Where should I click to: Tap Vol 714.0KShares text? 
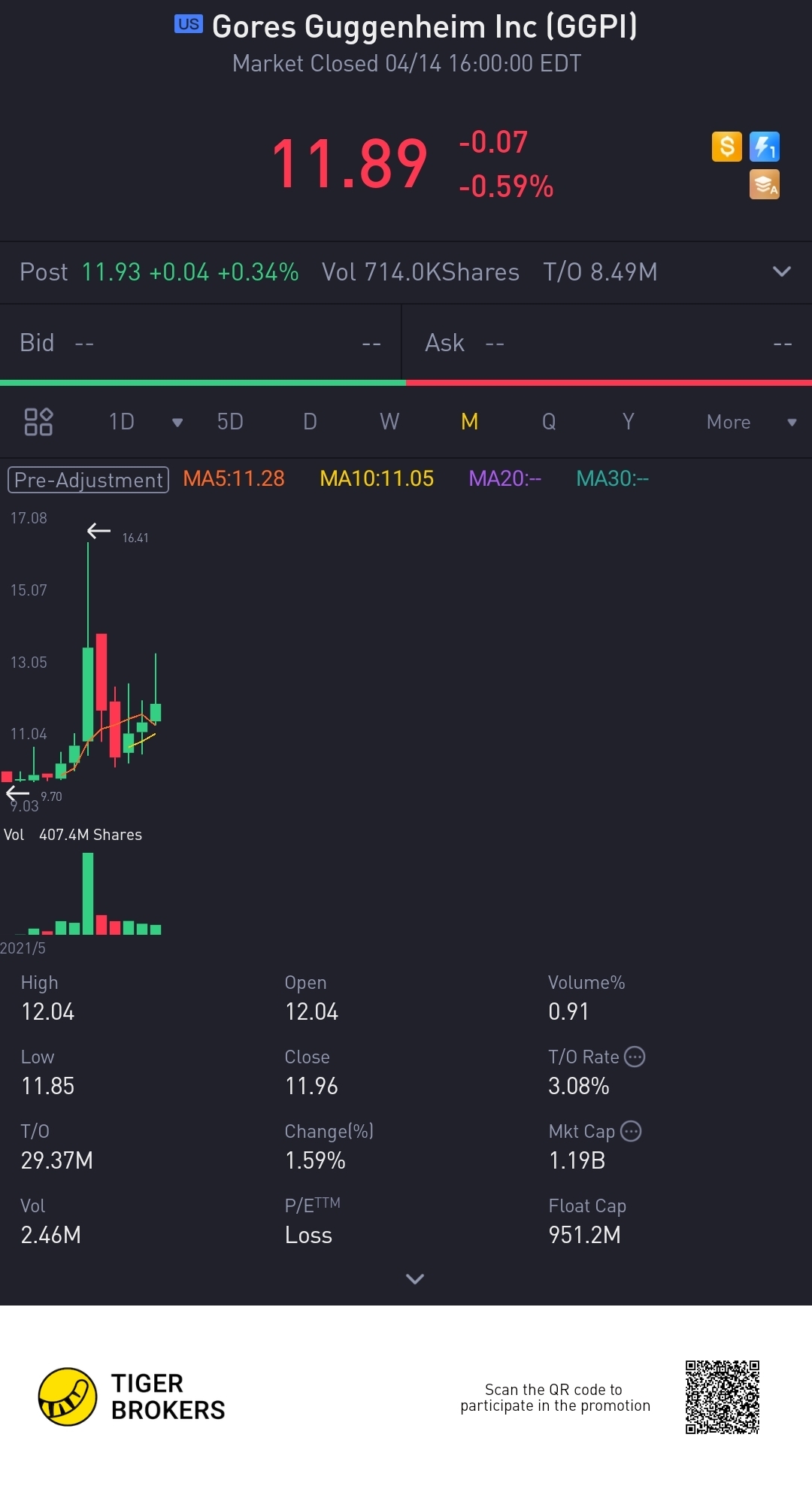[x=420, y=271]
